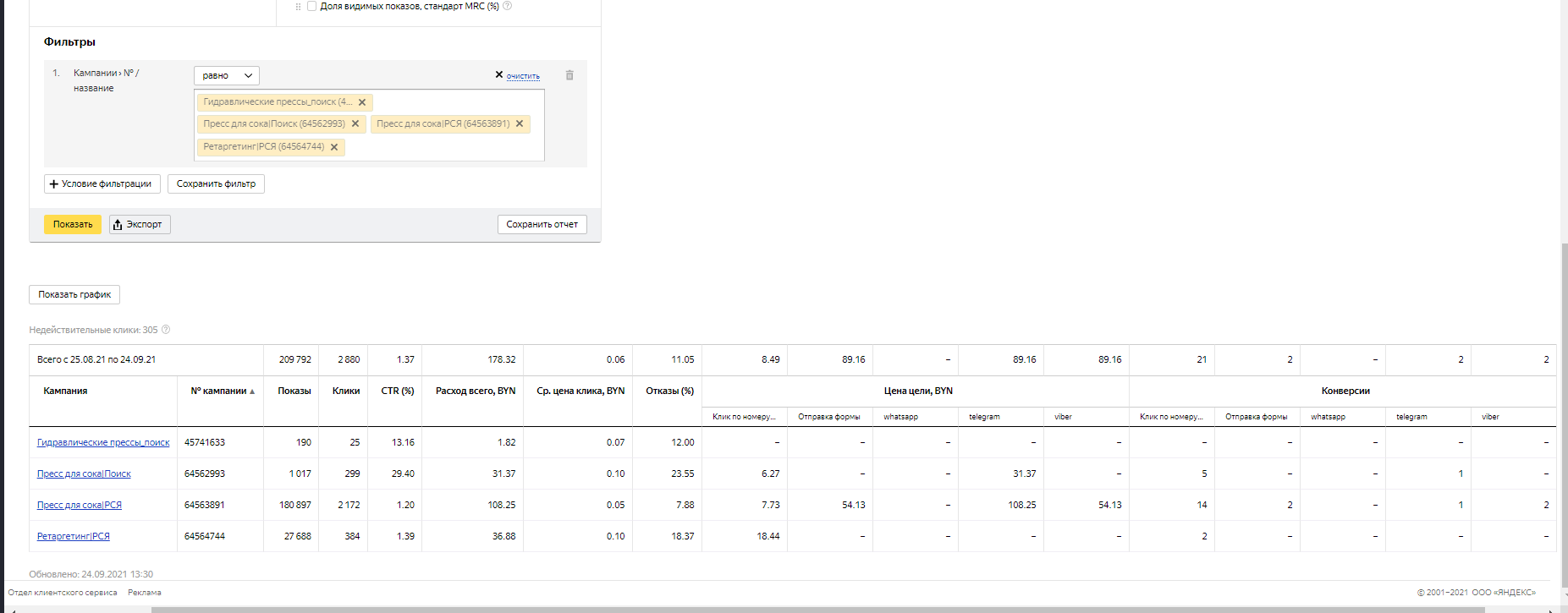Sort by № кампании column header

[223, 391]
